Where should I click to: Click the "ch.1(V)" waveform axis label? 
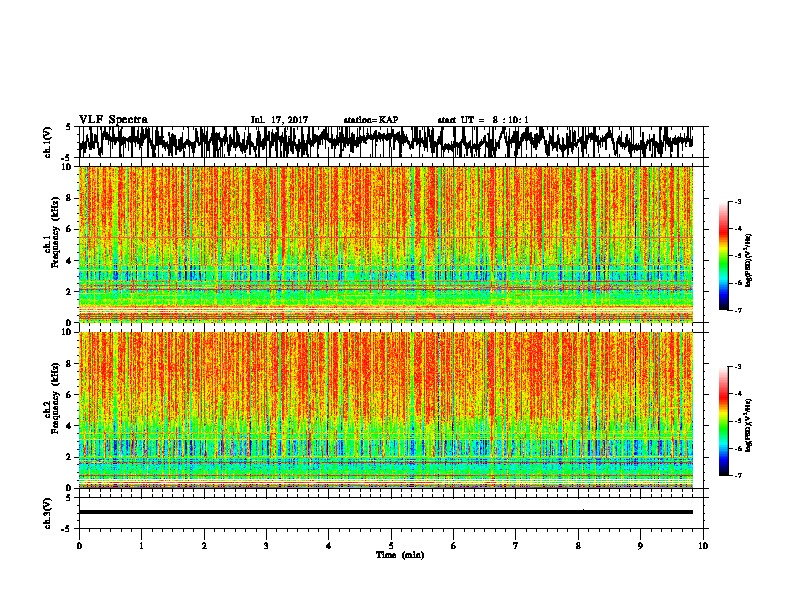(x=48, y=142)
